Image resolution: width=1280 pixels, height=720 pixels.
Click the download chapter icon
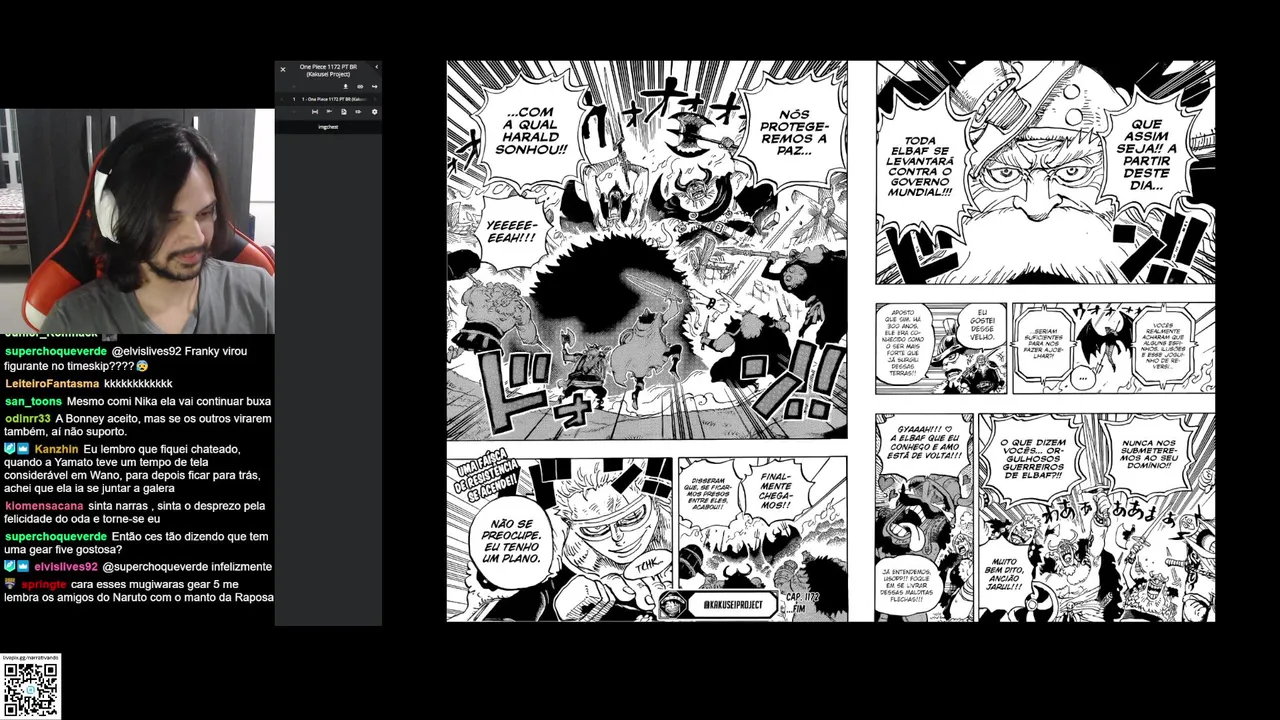[346, 87]
